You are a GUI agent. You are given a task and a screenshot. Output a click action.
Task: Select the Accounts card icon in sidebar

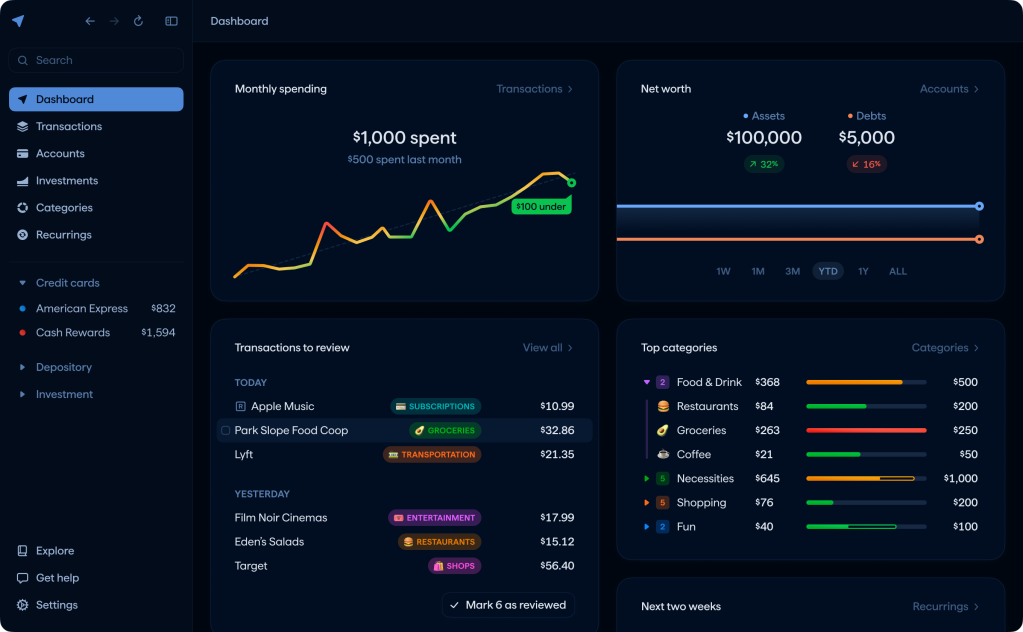(x=24, y=153)
